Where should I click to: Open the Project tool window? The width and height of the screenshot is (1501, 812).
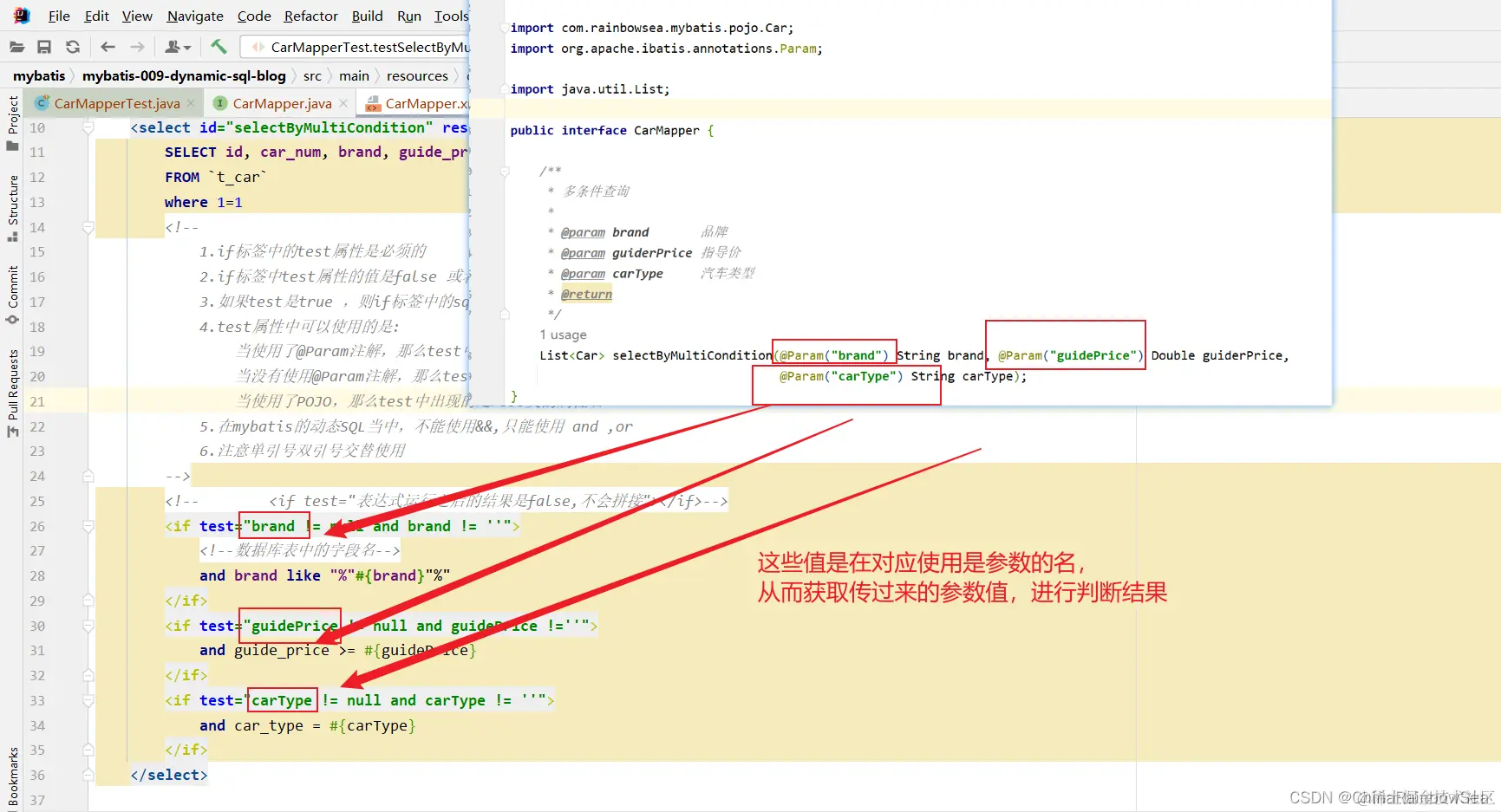tap(12, 122)
